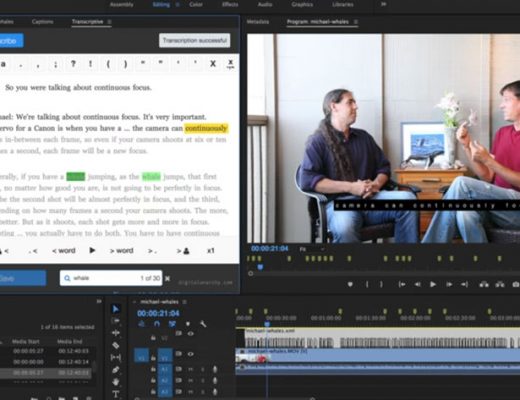The height and width of the screenshot is (400, 520).
Task: Open Transcriptive panel hamburger menu
Action: click(109, 22)
